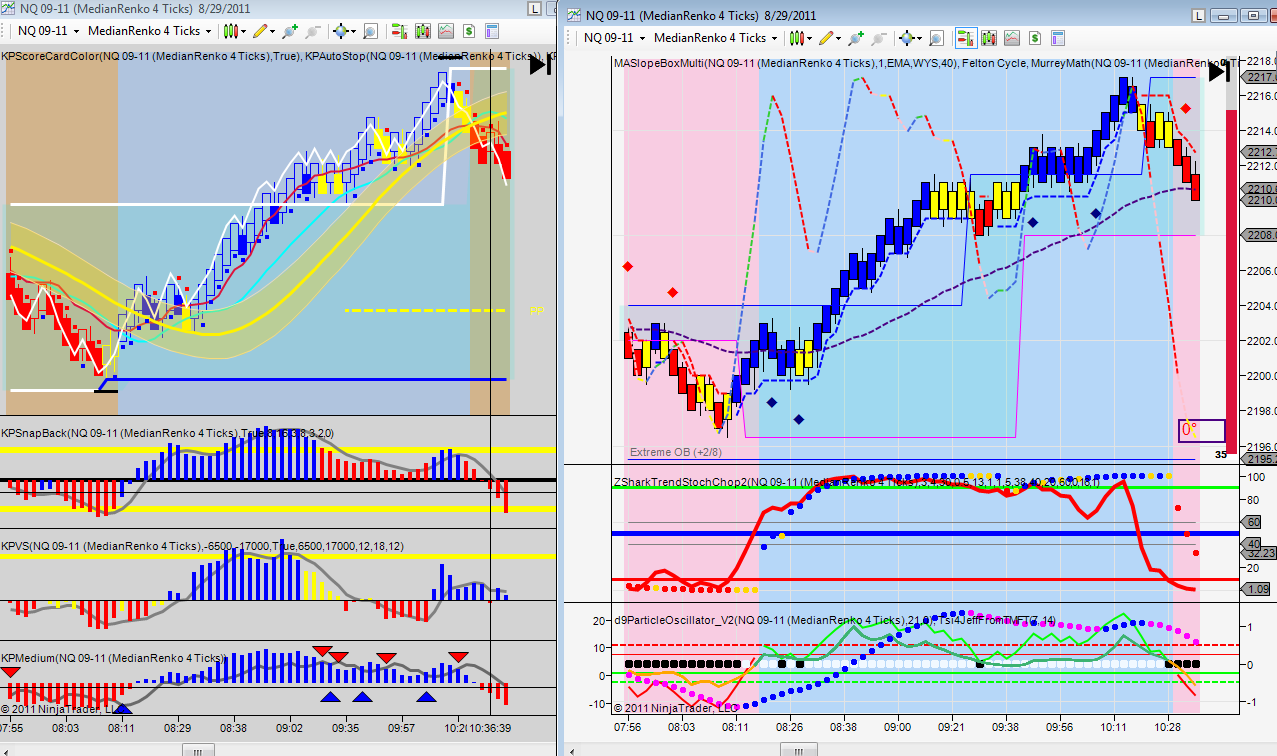Image resolution: width=1277 pixels, height=756 pixels.
Task: Open Indicators icon in right chart toolbar
Action: pyautogui.click(x=989, y=38)
